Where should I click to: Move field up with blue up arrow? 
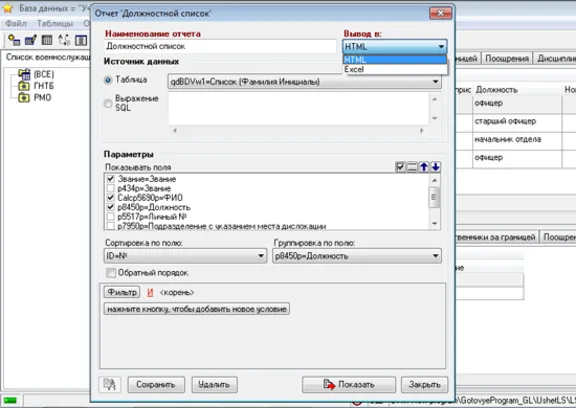(424, 167)
